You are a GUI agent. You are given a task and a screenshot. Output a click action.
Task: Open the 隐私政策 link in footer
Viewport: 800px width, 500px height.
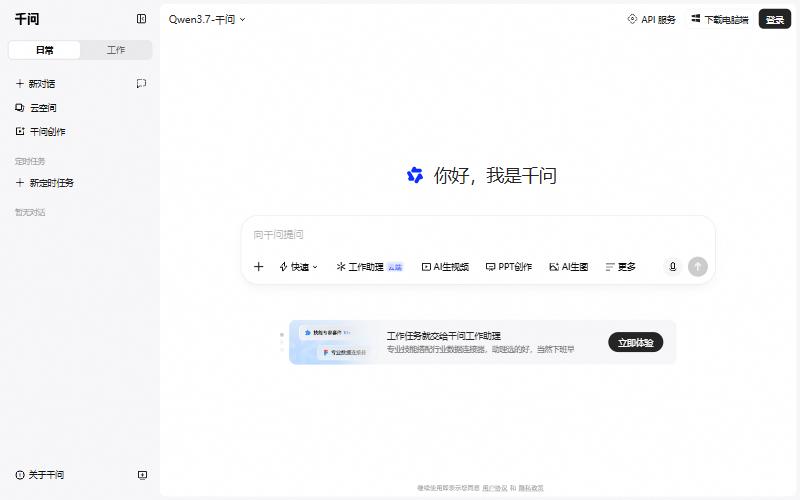click(531, 488)
